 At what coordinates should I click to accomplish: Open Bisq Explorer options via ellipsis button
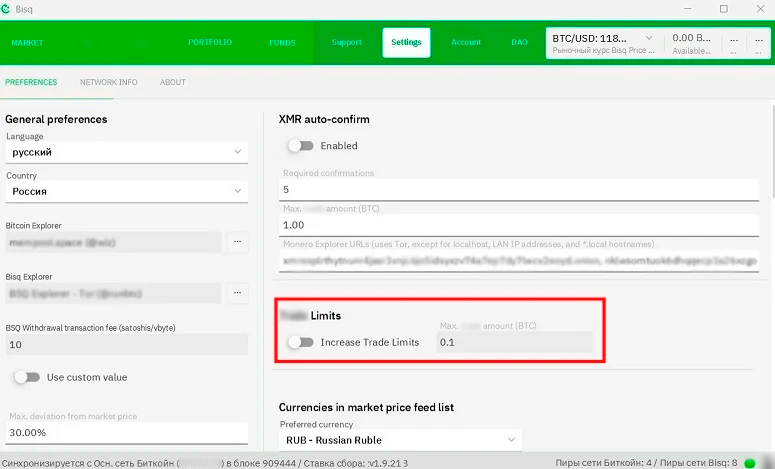click(237, 293)
